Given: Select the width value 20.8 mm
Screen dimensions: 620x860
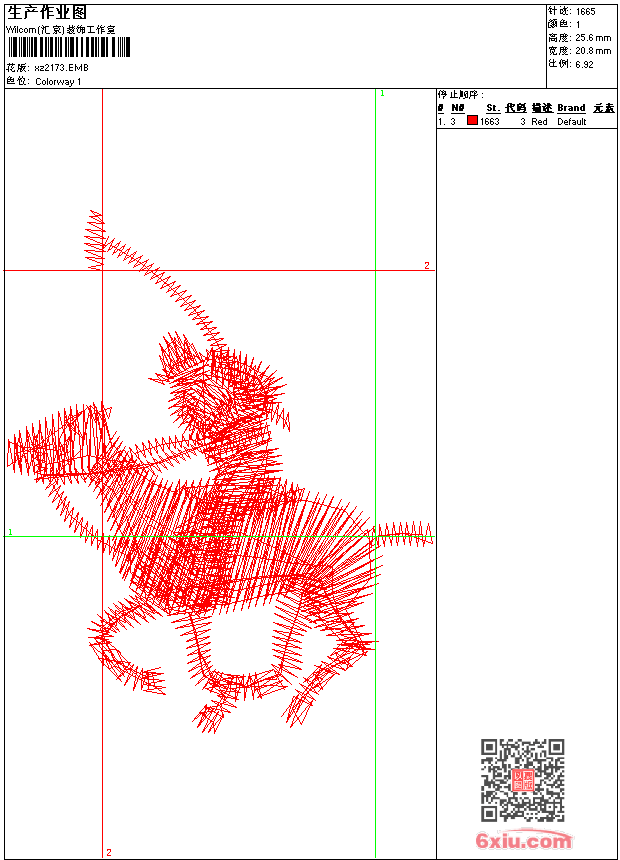Looking at the screenshot, I should 593,51.
